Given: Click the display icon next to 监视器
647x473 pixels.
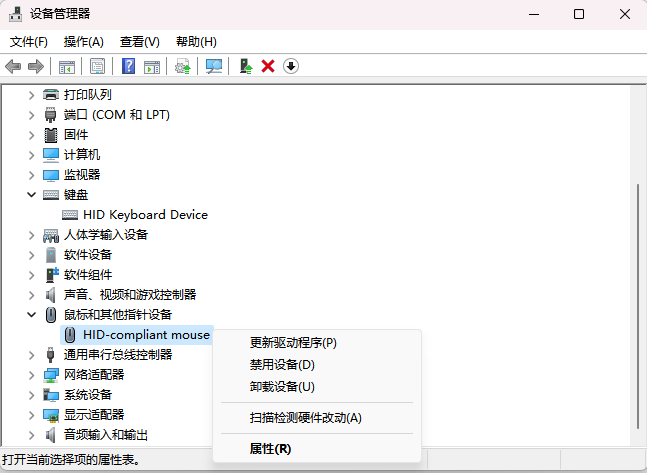Looking at the screenshot, I should 51,175.
